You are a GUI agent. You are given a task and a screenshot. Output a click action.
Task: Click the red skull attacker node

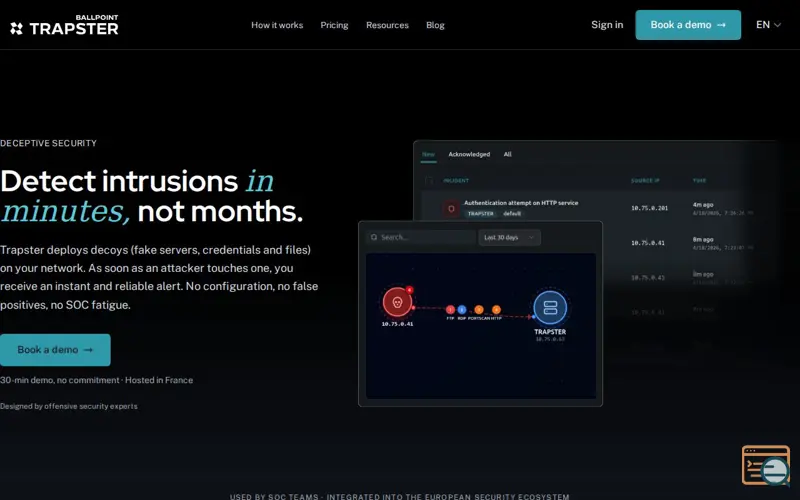[x=397, y=302]
